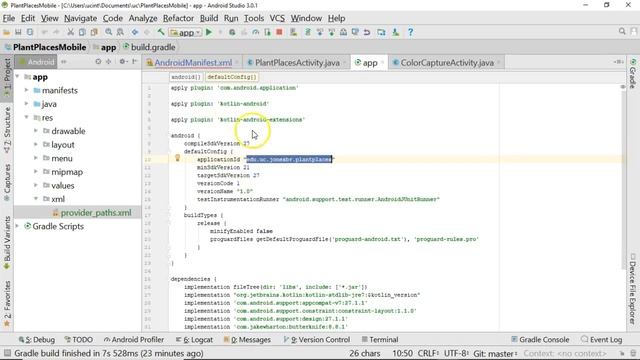
Task: Click the Save All toolbar icon
Action: click(18, 32)
